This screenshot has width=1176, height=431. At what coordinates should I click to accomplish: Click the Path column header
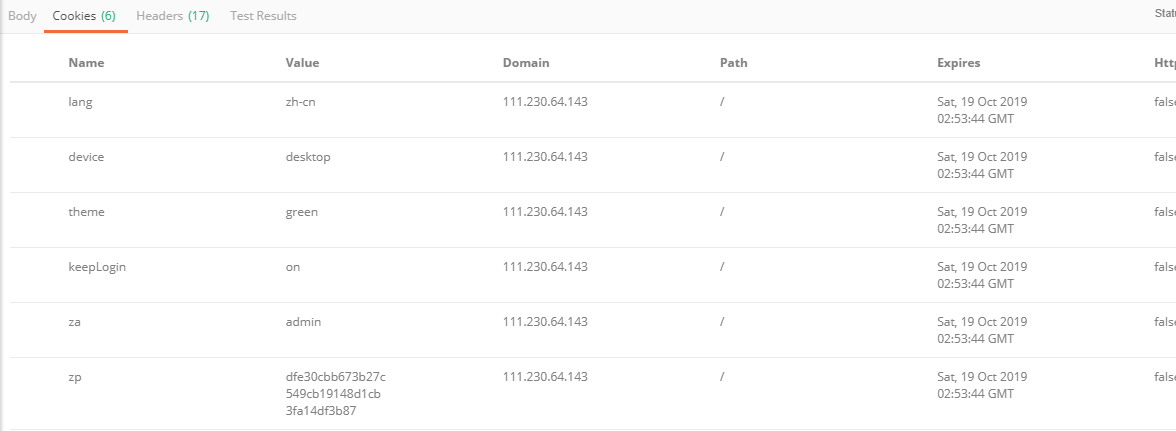tap(733, 63)
